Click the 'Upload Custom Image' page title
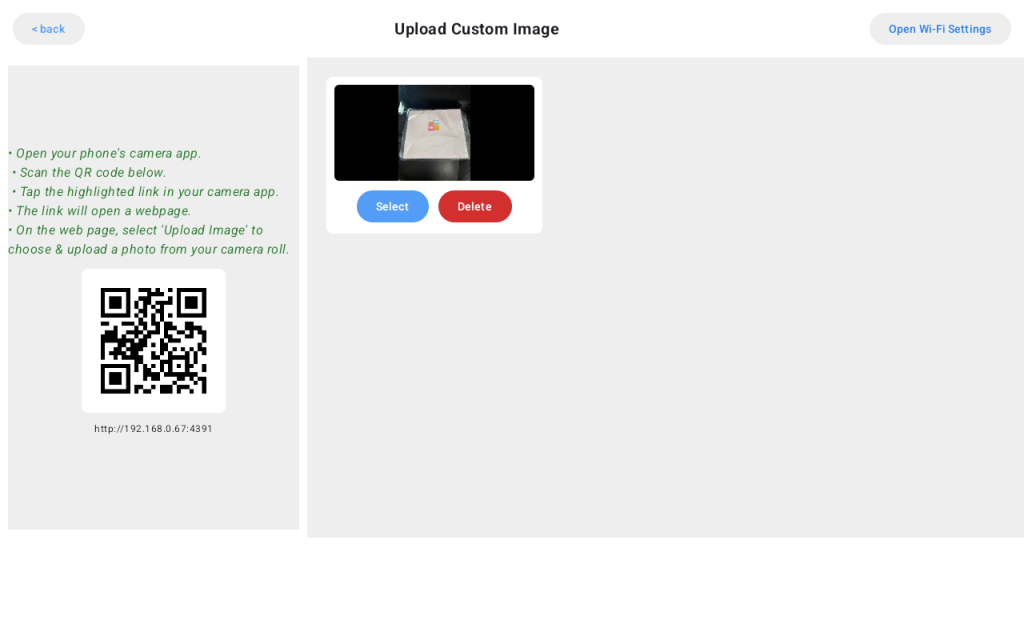This screenshot has height=640, width=1024. click(x=477, y=29)
